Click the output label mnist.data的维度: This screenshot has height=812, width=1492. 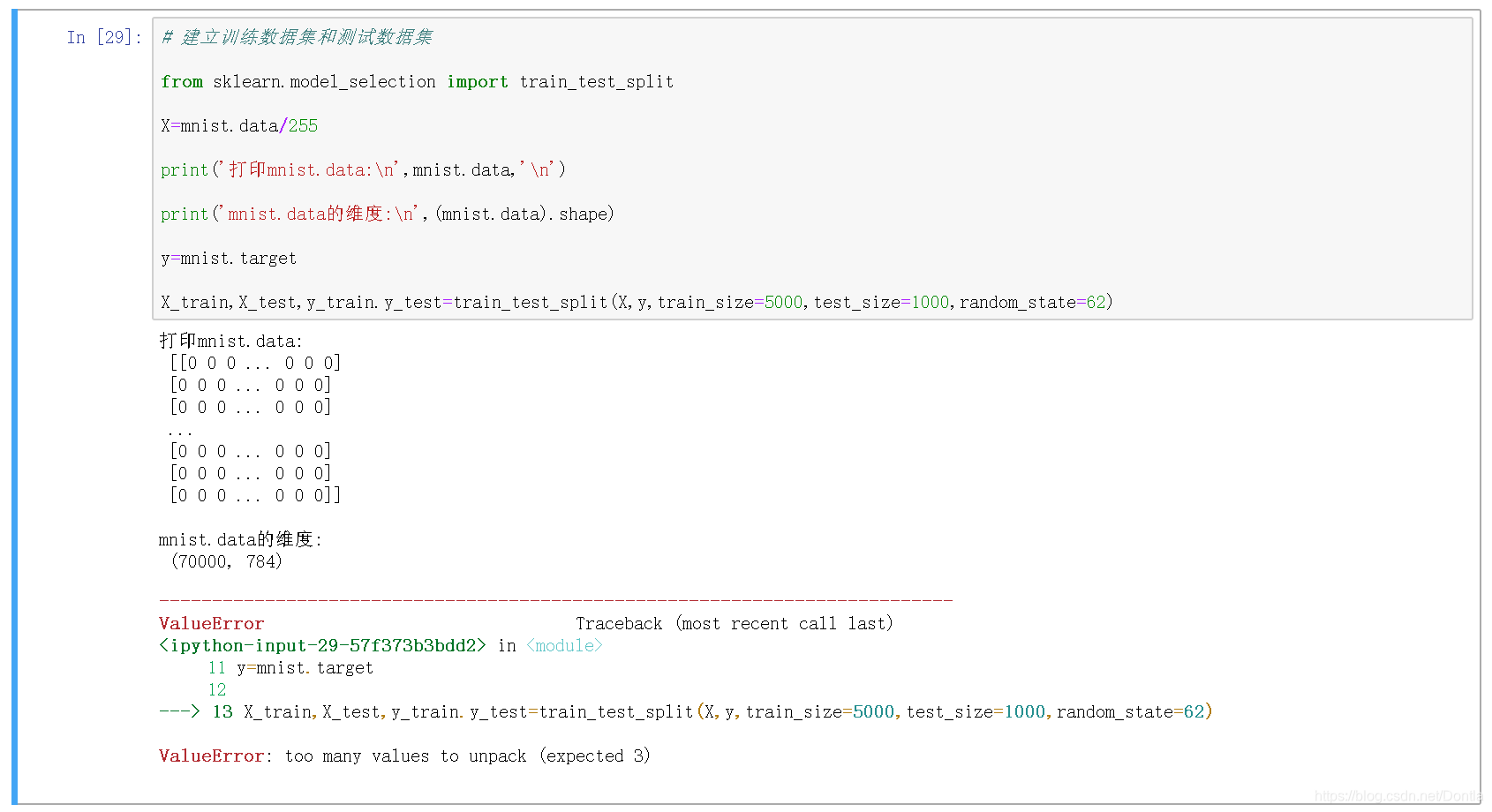[240, 539]
